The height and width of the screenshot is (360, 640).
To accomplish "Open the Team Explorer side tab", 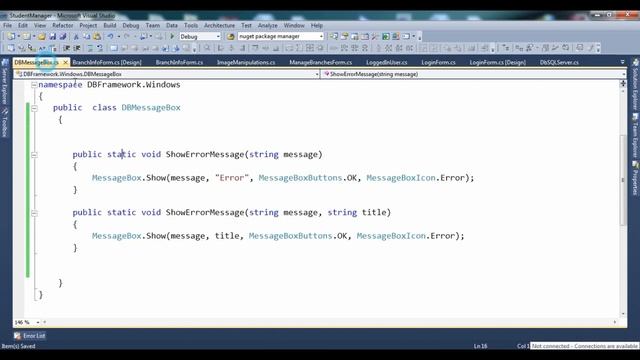I will (x=635, y=136).
